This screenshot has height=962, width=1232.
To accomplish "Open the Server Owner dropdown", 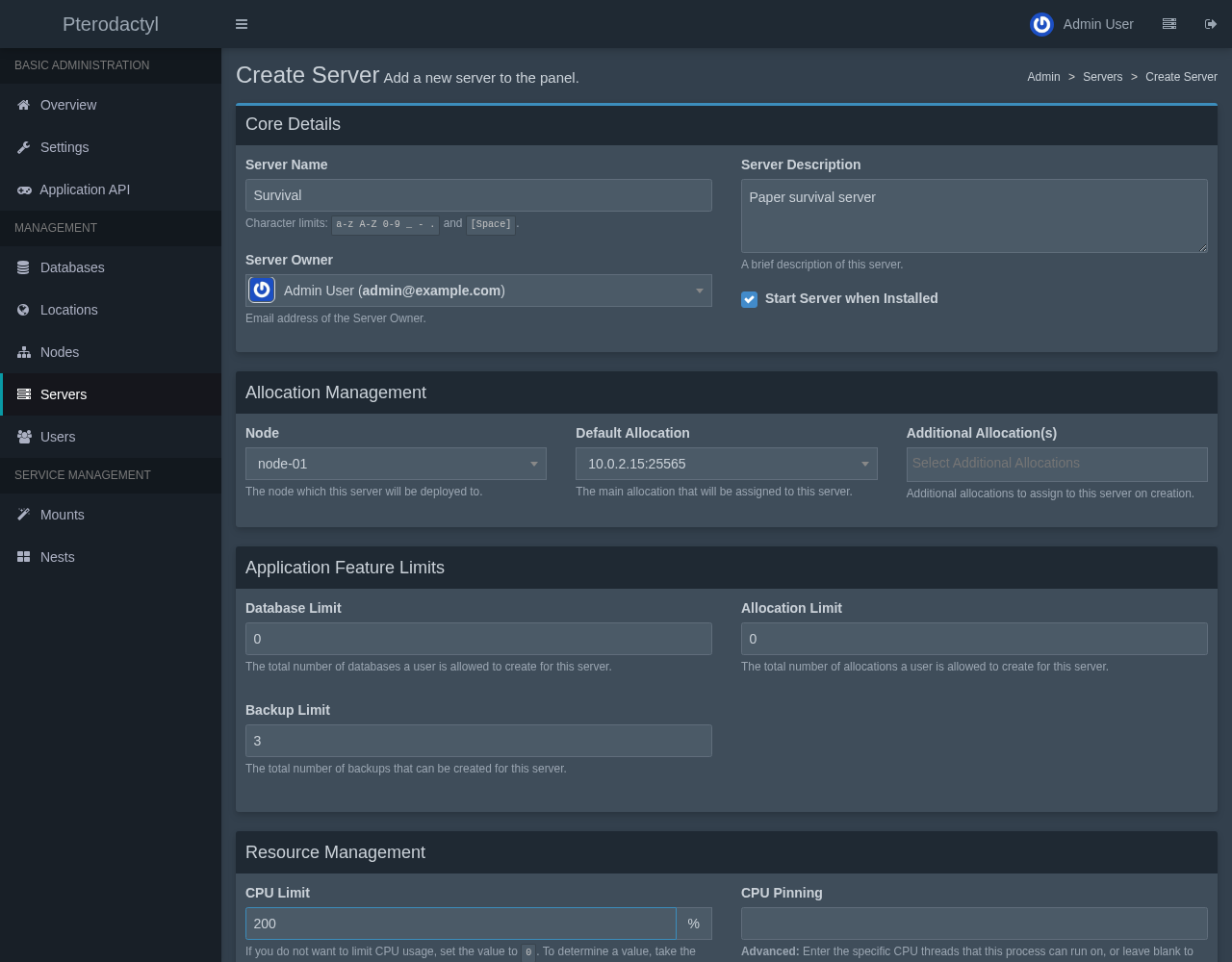I will pos(478,291).
